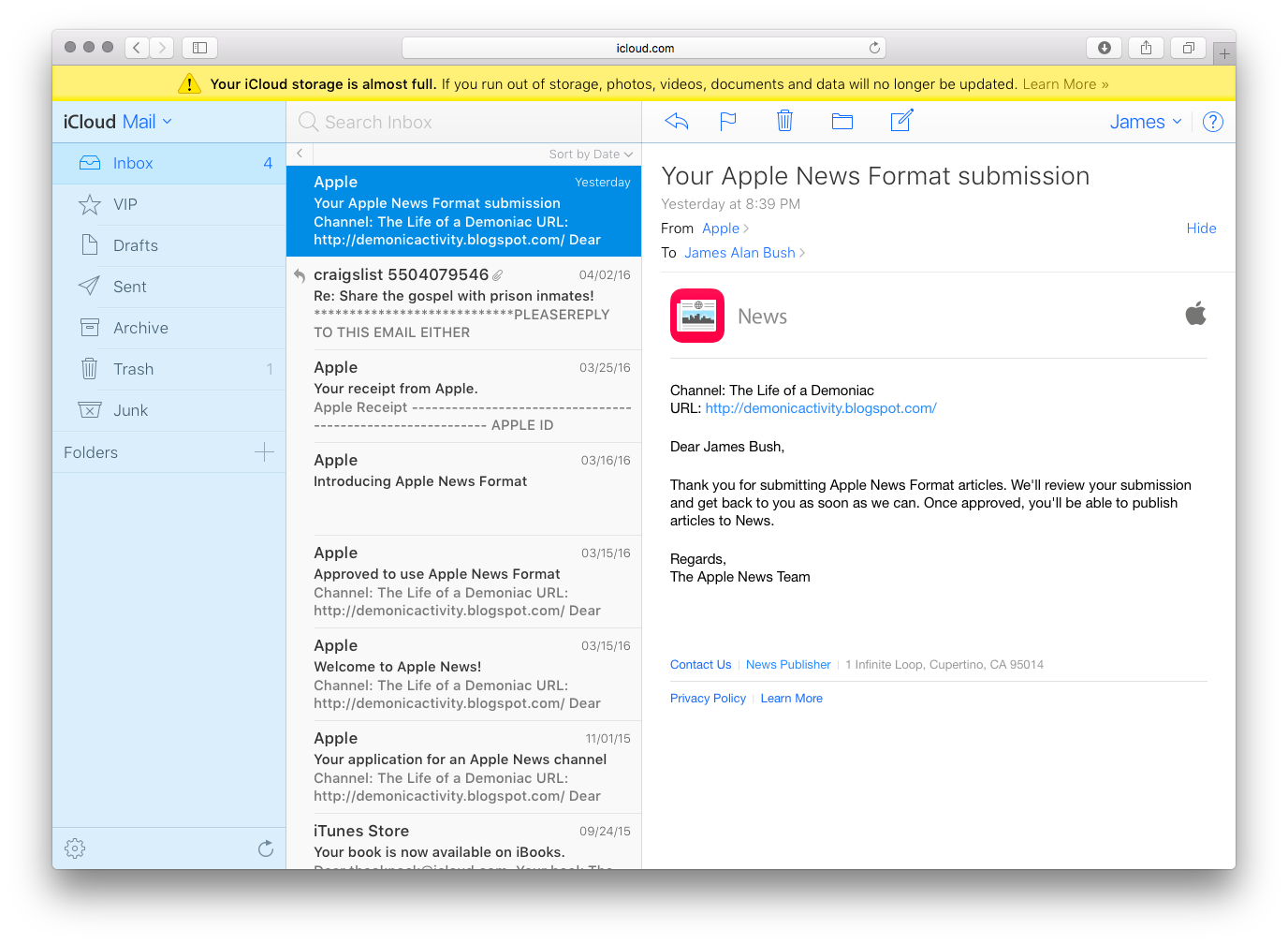Show all tabs overview icon

click(x=1188, y=47)
